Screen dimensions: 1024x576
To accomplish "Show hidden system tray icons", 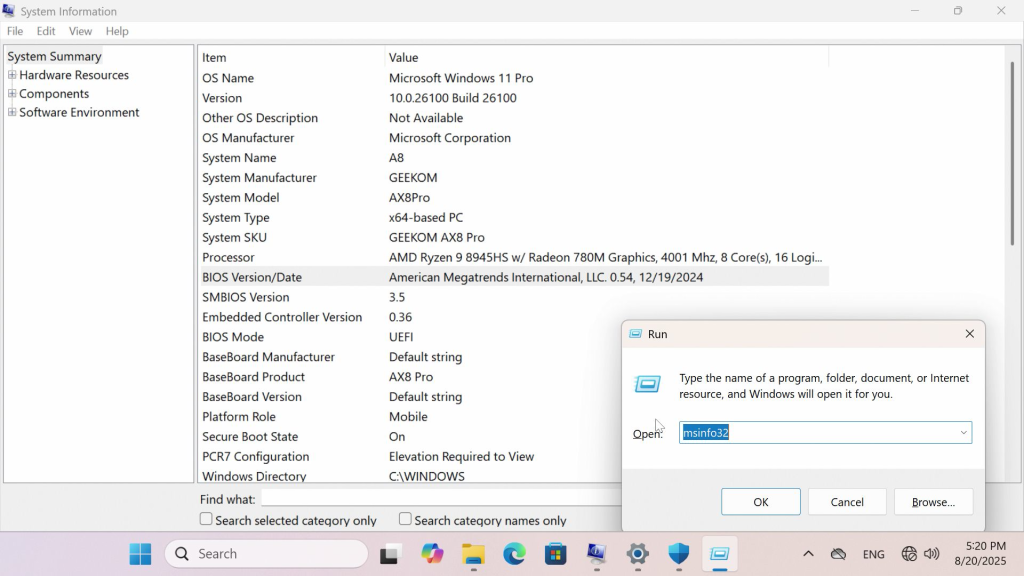I will coord(808,554).
